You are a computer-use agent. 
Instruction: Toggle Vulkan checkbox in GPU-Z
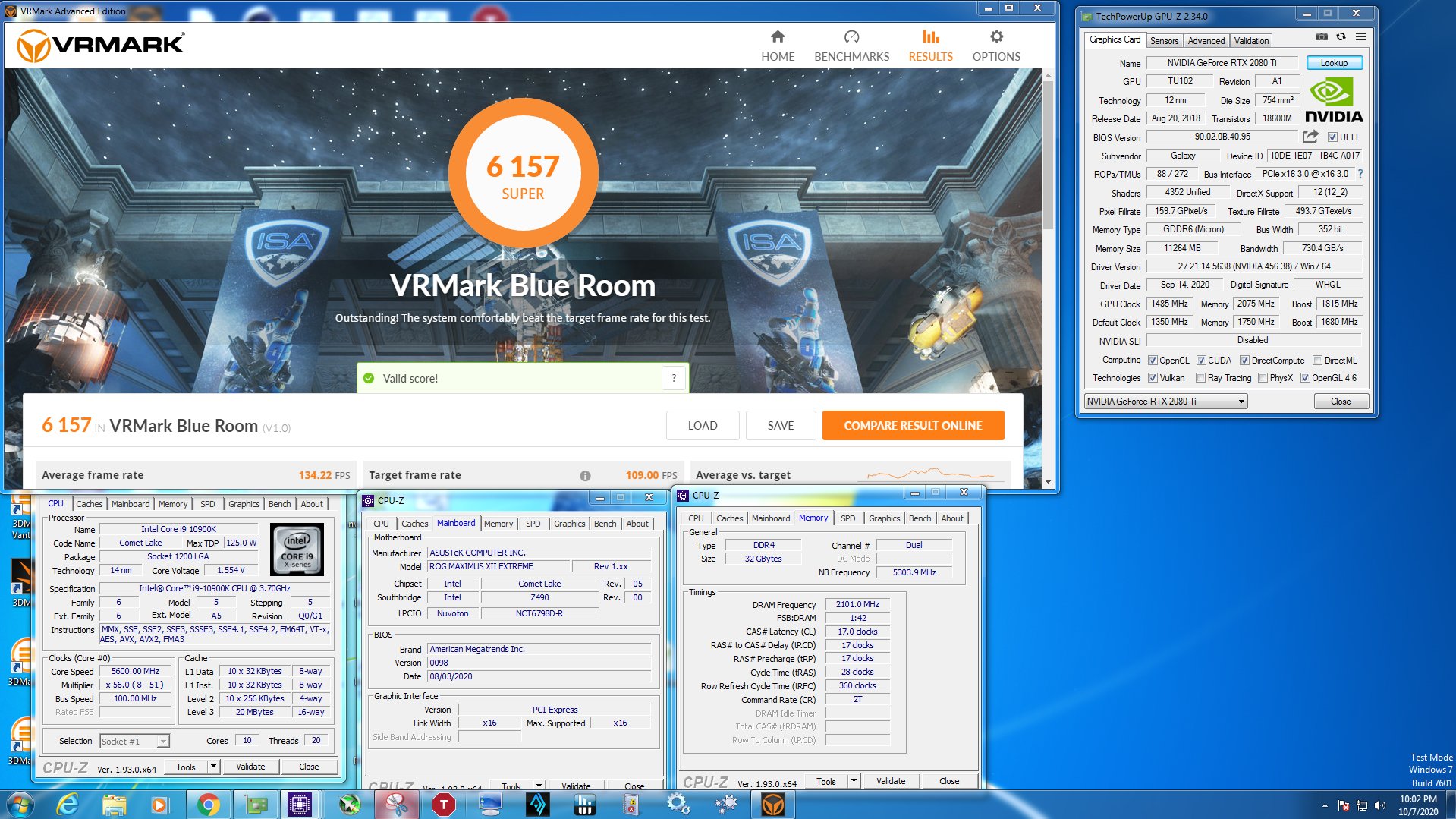[x=1153, y=378]
